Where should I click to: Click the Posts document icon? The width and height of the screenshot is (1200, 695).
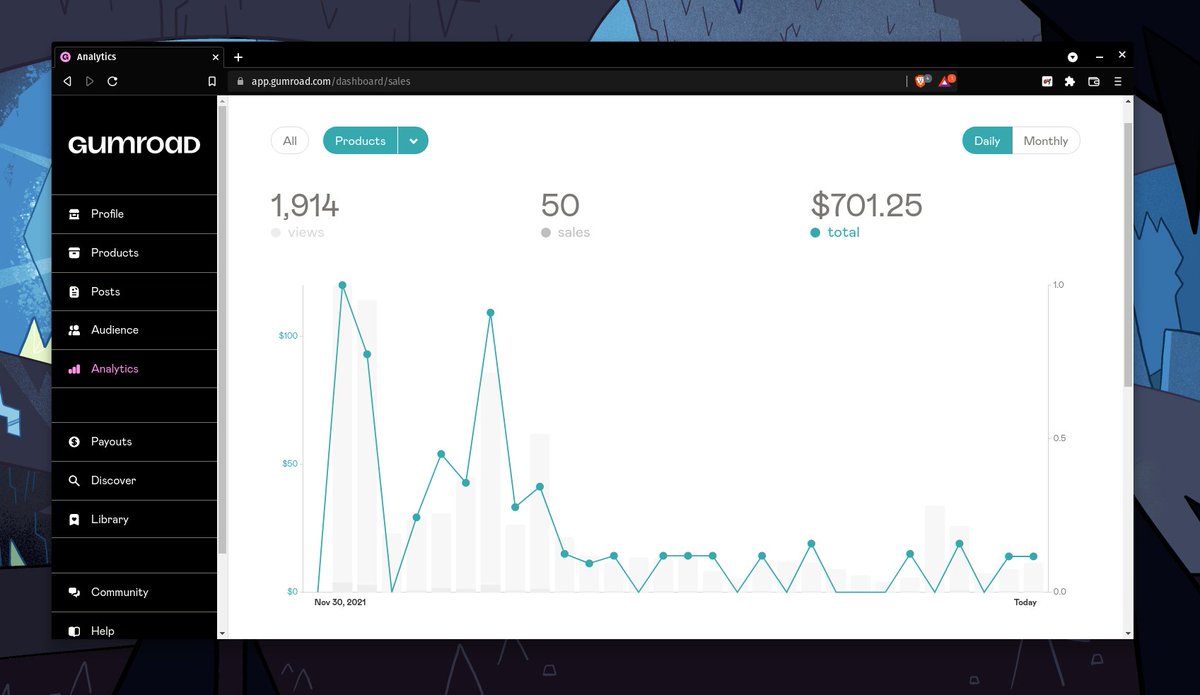click(x=74, y=292)
